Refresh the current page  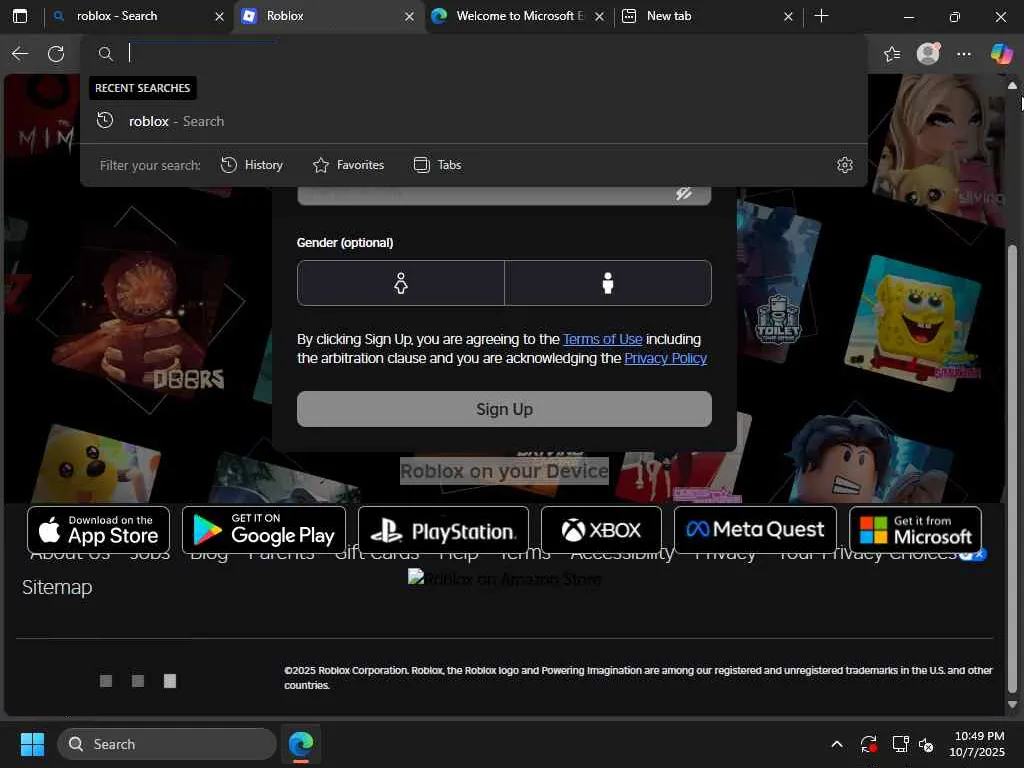pyautogui.click(x=56, y=54)
